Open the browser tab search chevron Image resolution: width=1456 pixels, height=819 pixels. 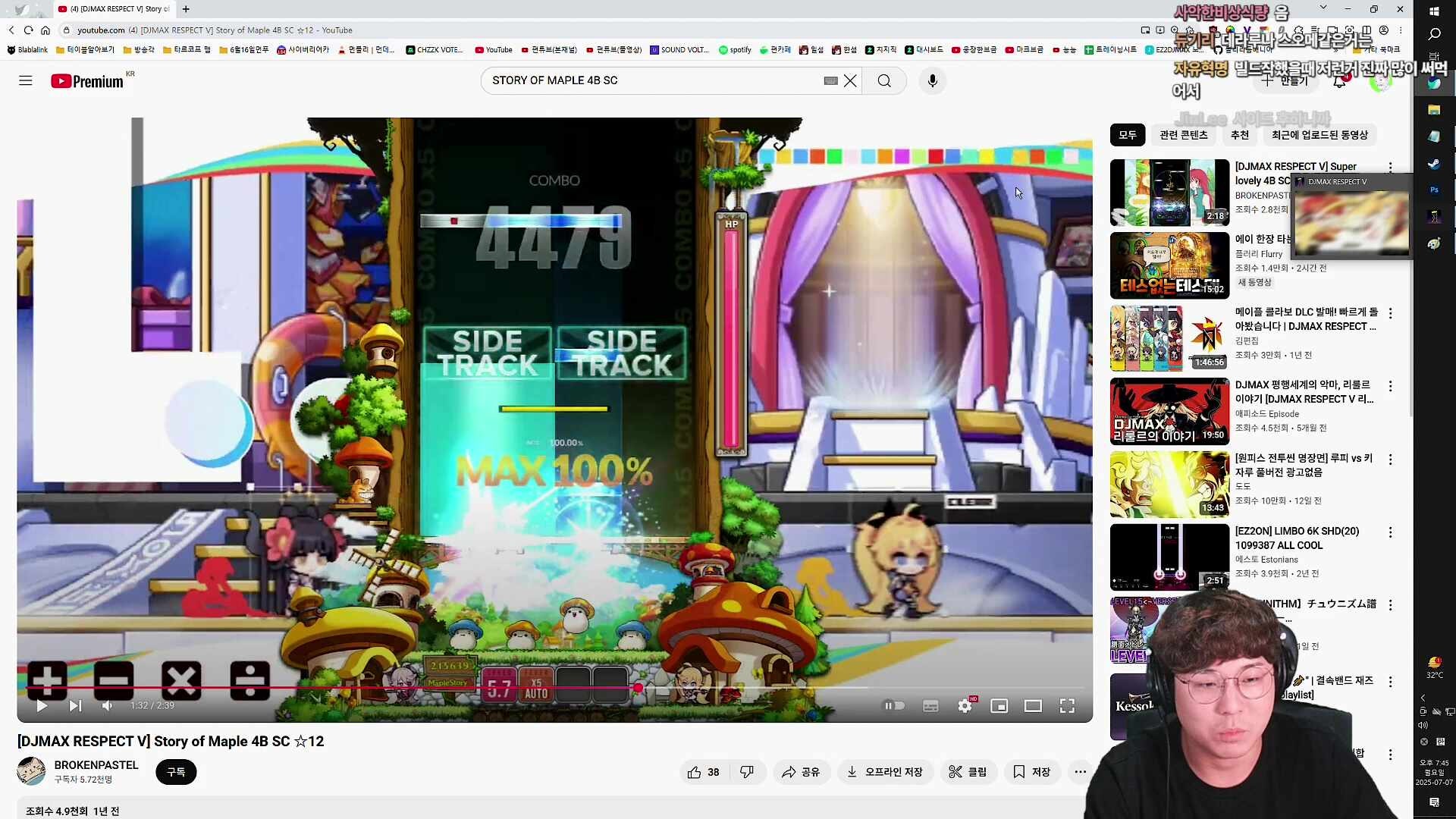coord(1323,8)
